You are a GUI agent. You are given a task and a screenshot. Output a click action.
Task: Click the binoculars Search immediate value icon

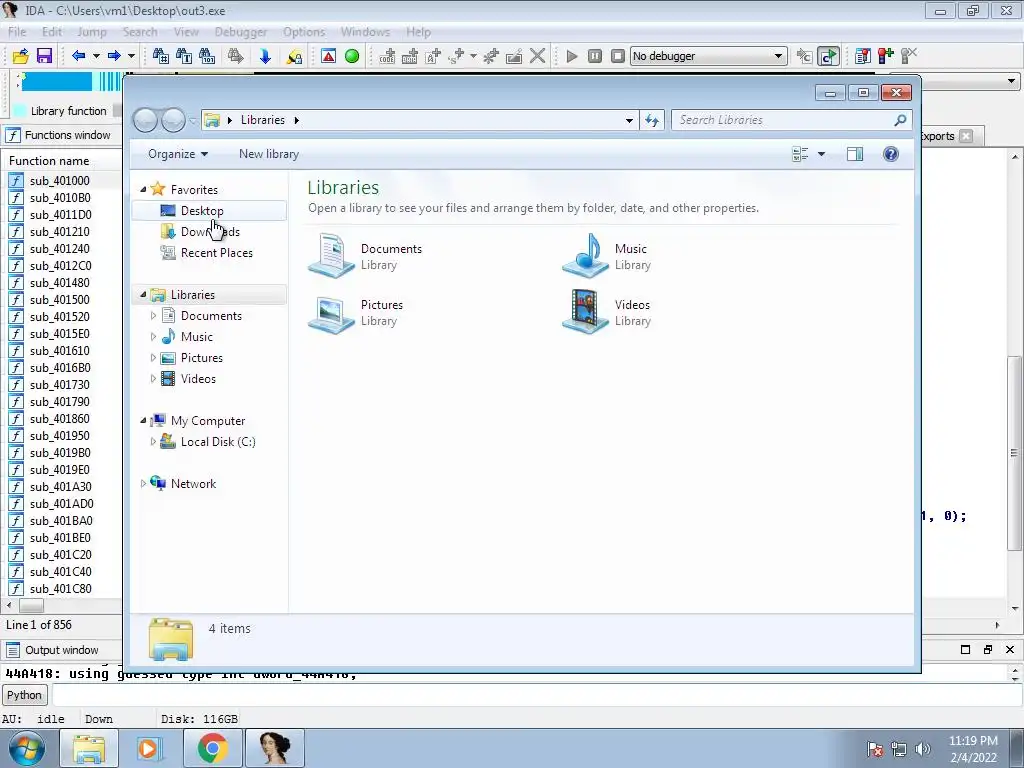coord(161,56)
